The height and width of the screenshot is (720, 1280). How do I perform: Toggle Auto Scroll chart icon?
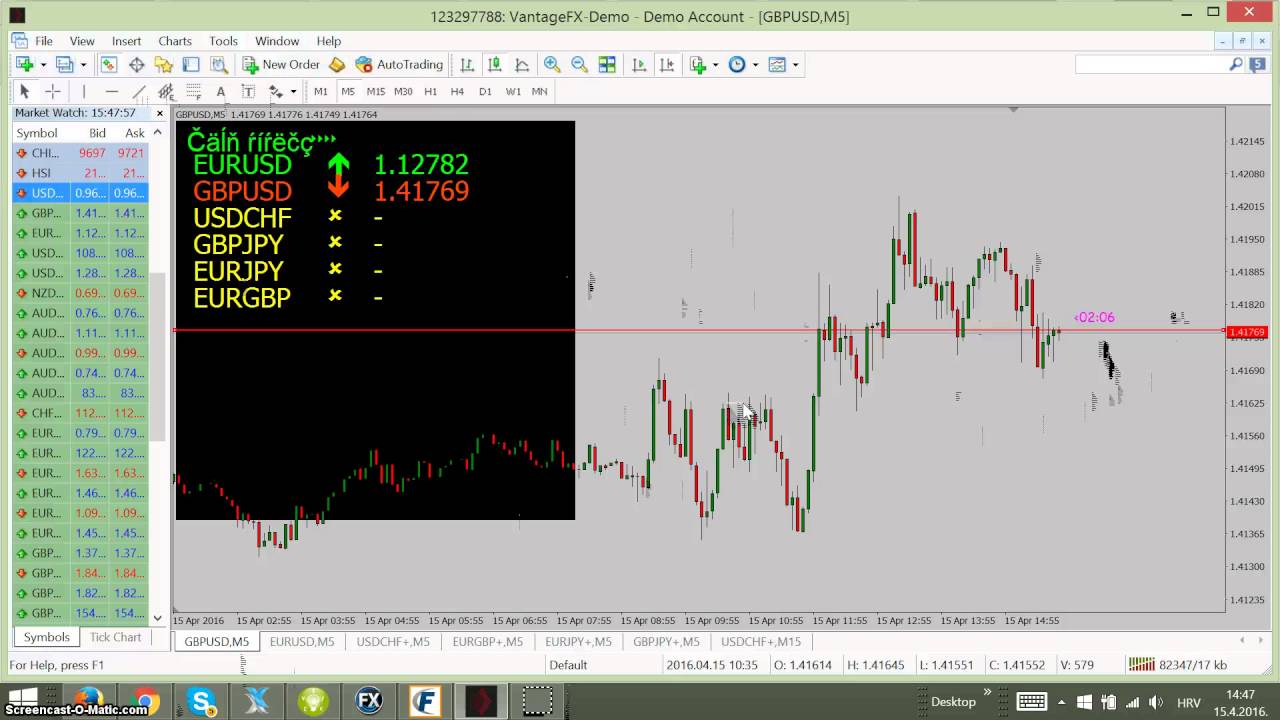click(x=639, y=64)
